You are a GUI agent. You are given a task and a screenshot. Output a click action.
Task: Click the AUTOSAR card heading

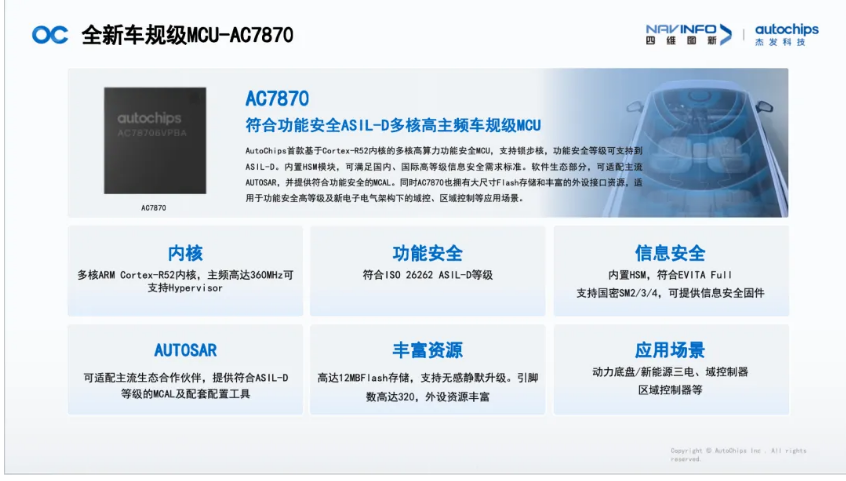[x=185, y=350]
